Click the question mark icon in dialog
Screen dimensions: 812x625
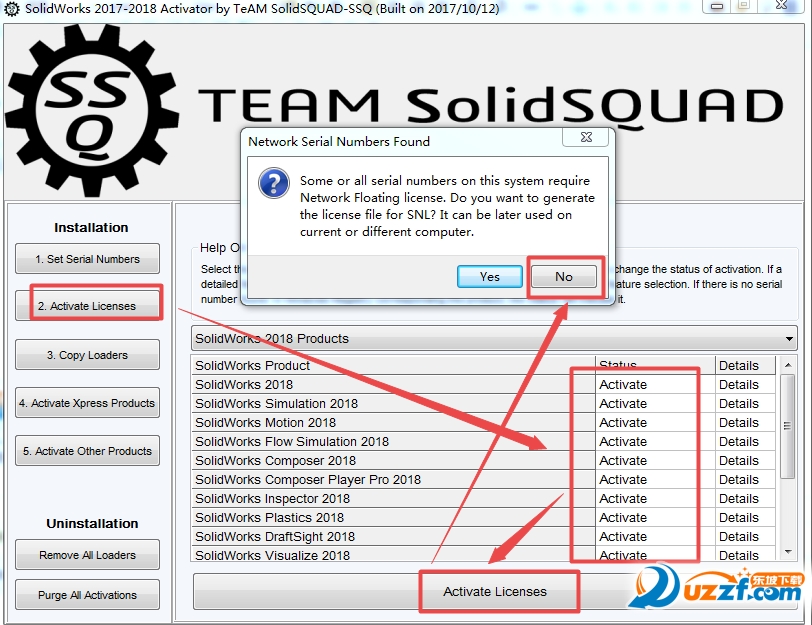tap(274, 183)
